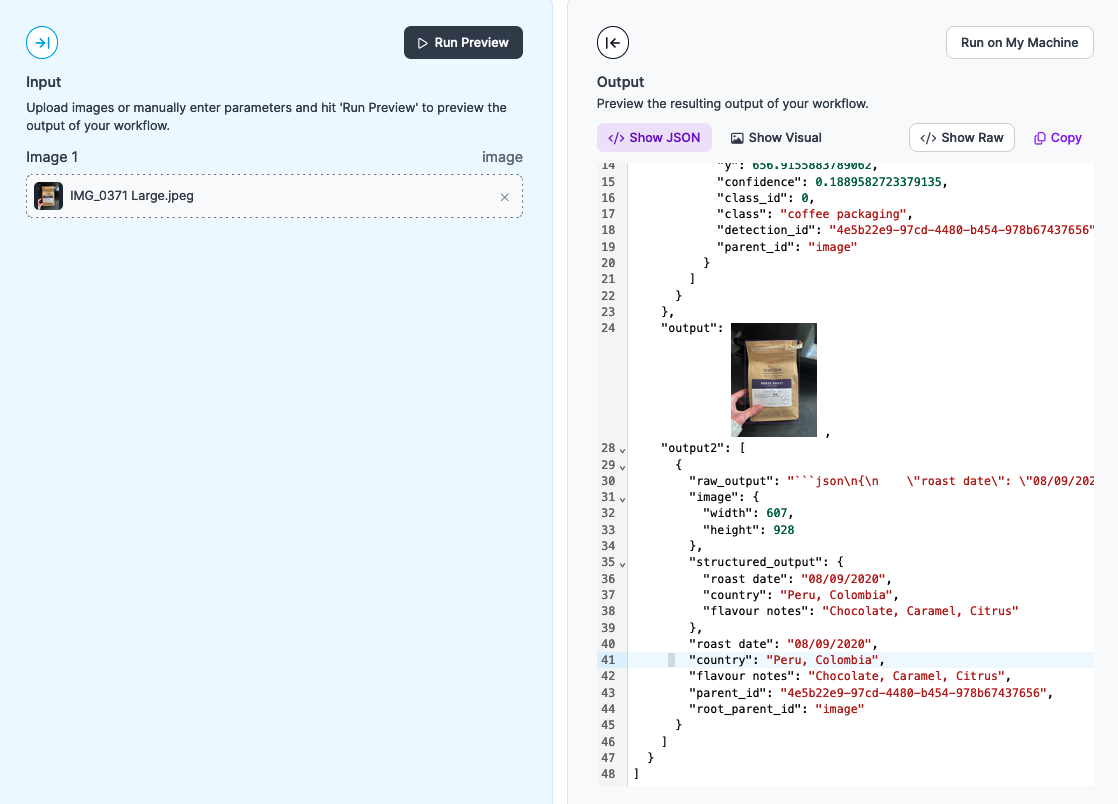Click flavour notes value on line 42
This screenshot has width=1118, height=804.
tap(906, 676)
